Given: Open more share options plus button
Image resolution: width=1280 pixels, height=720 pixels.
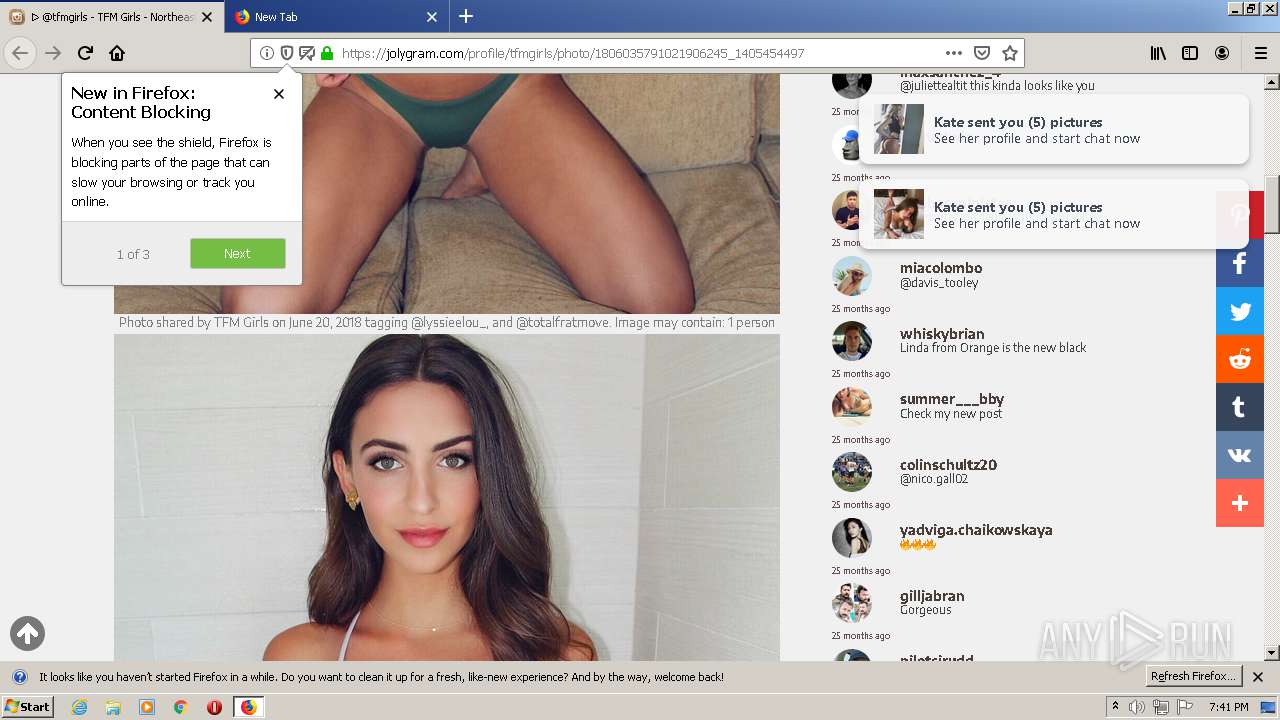Looking at the screenshot, I should 1240,503.
